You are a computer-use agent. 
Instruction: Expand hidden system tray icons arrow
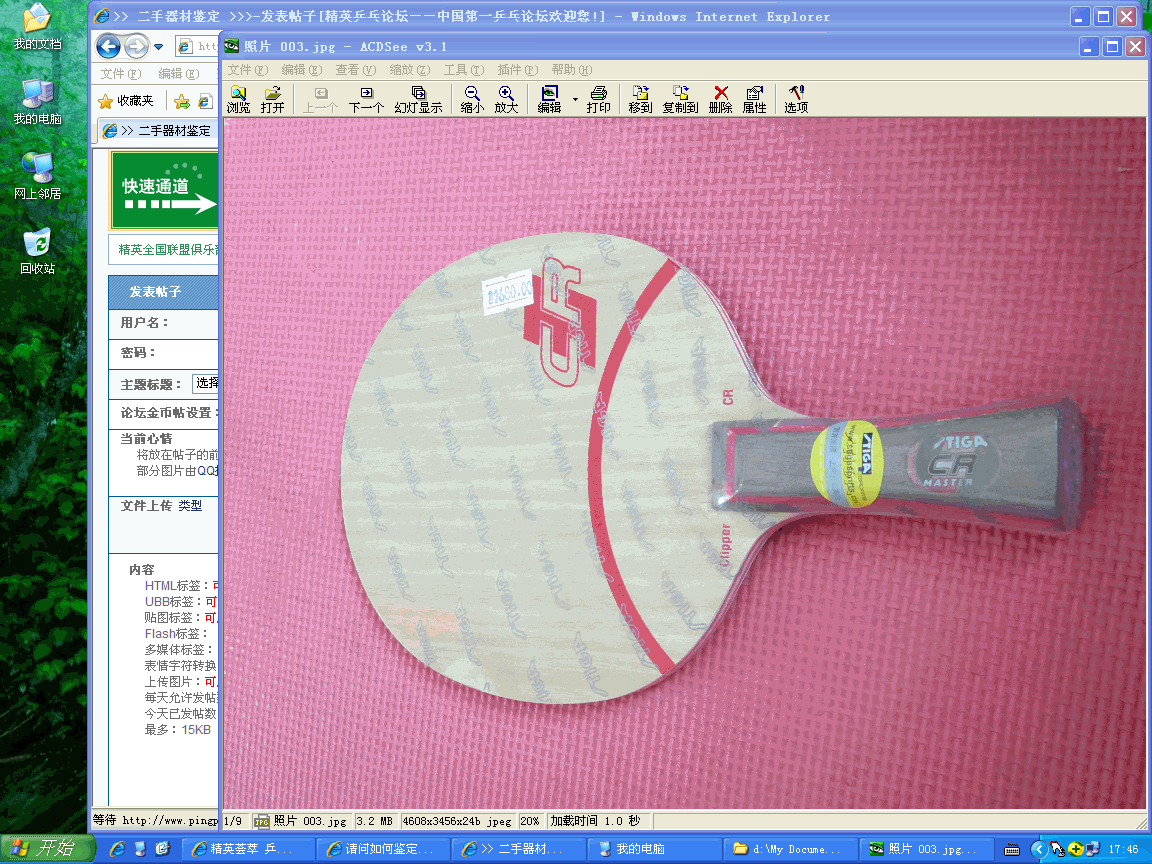(x=1038, y=849)
